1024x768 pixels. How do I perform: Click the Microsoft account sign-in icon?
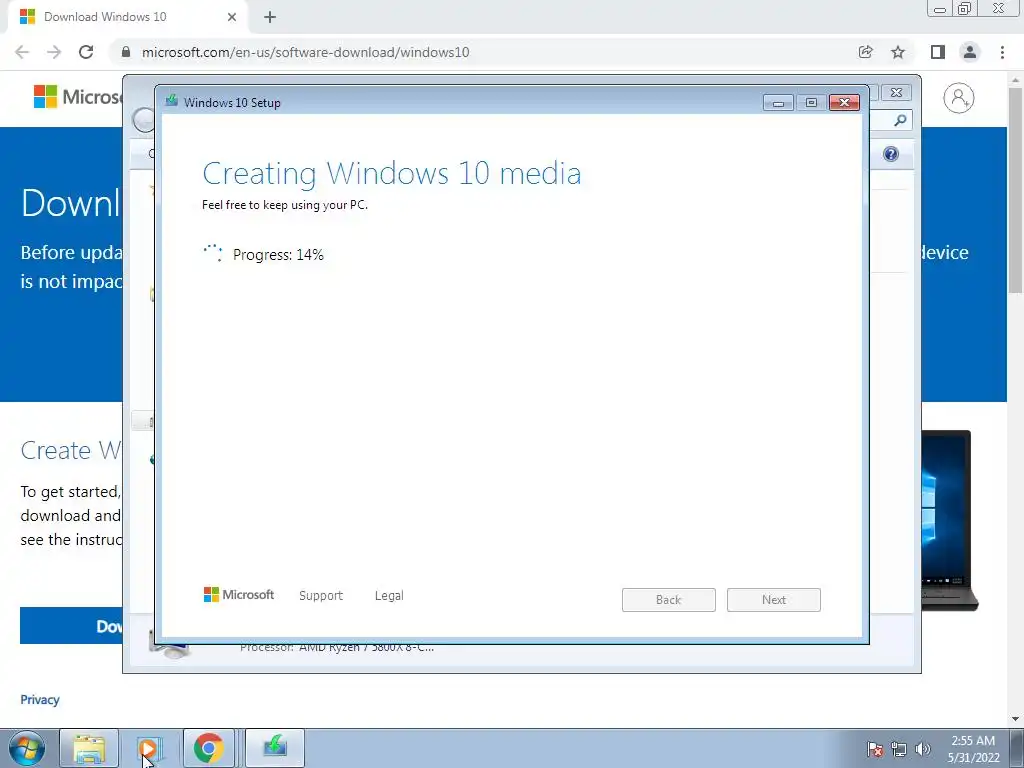[x=959, y=98]
